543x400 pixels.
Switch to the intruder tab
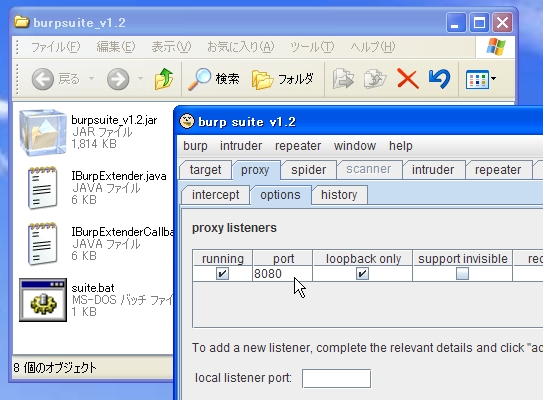point(433,170)
